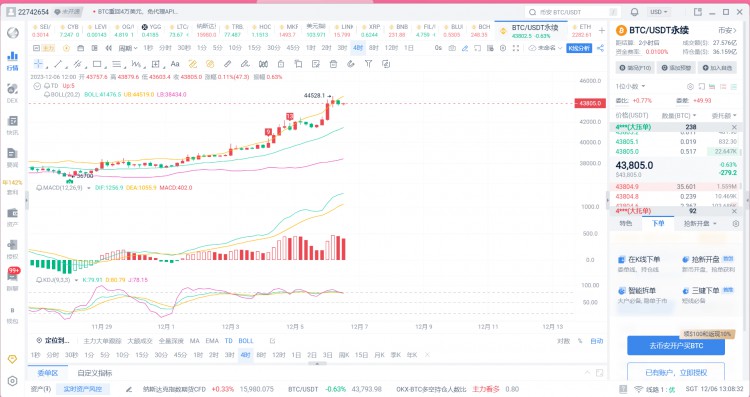Click the 去币安开户买BTC button
Image resolution: width=750 pixels, height=397 pixels.
coord(676,345)
